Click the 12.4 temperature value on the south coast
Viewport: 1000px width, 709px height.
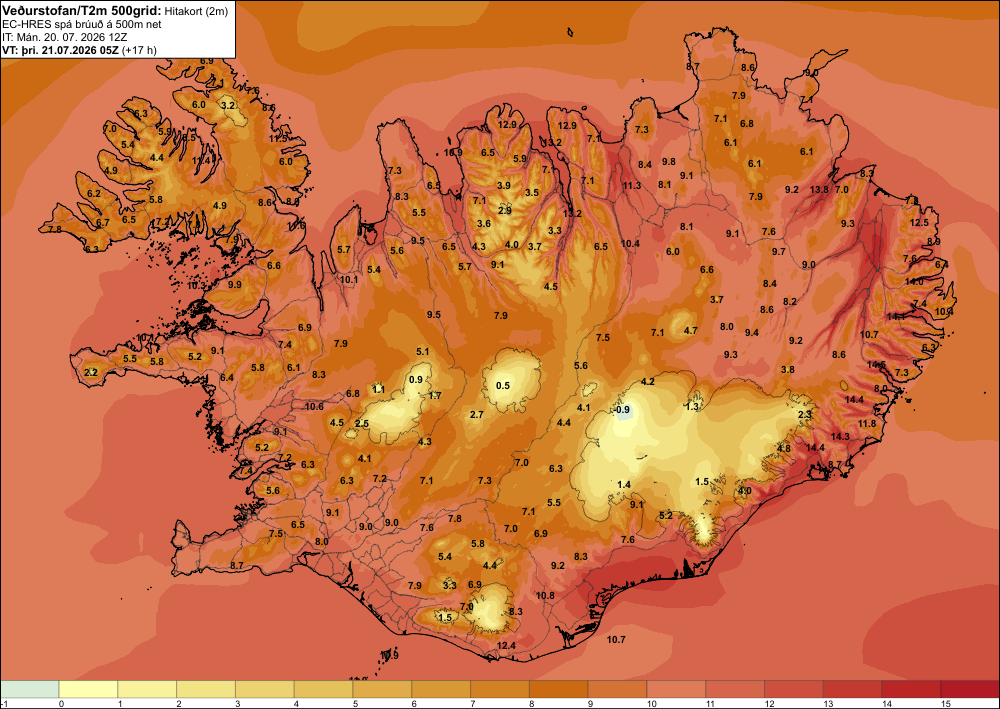click(x=506, y=645)
